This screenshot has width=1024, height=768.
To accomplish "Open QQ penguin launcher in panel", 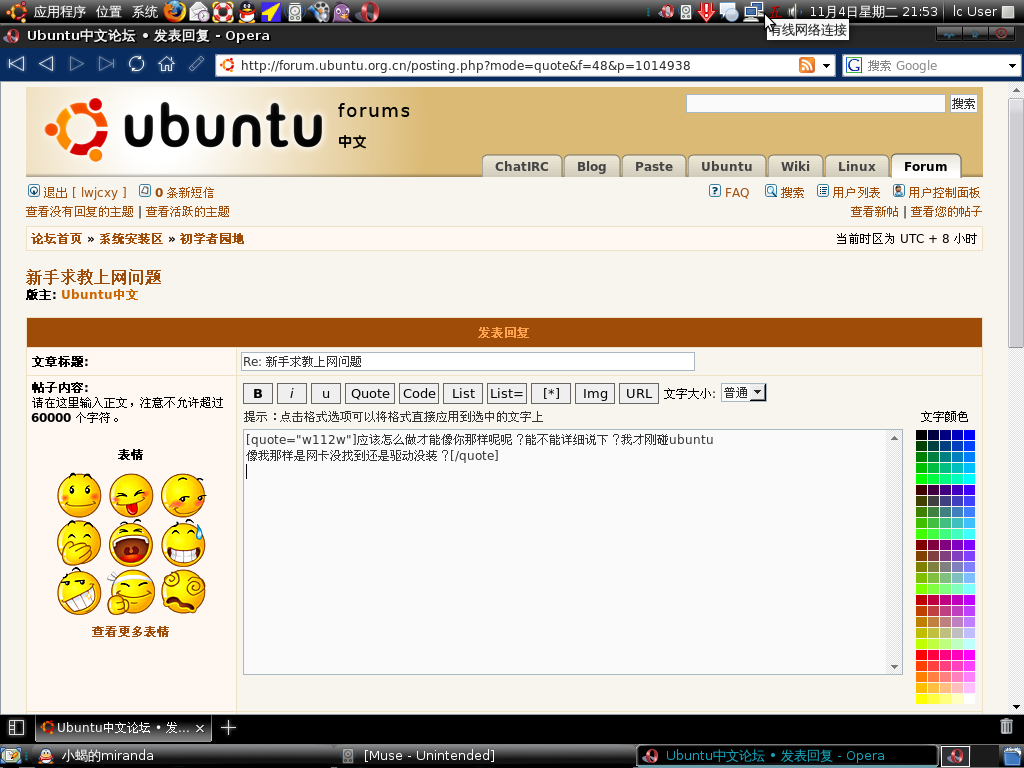I will 247,12.
